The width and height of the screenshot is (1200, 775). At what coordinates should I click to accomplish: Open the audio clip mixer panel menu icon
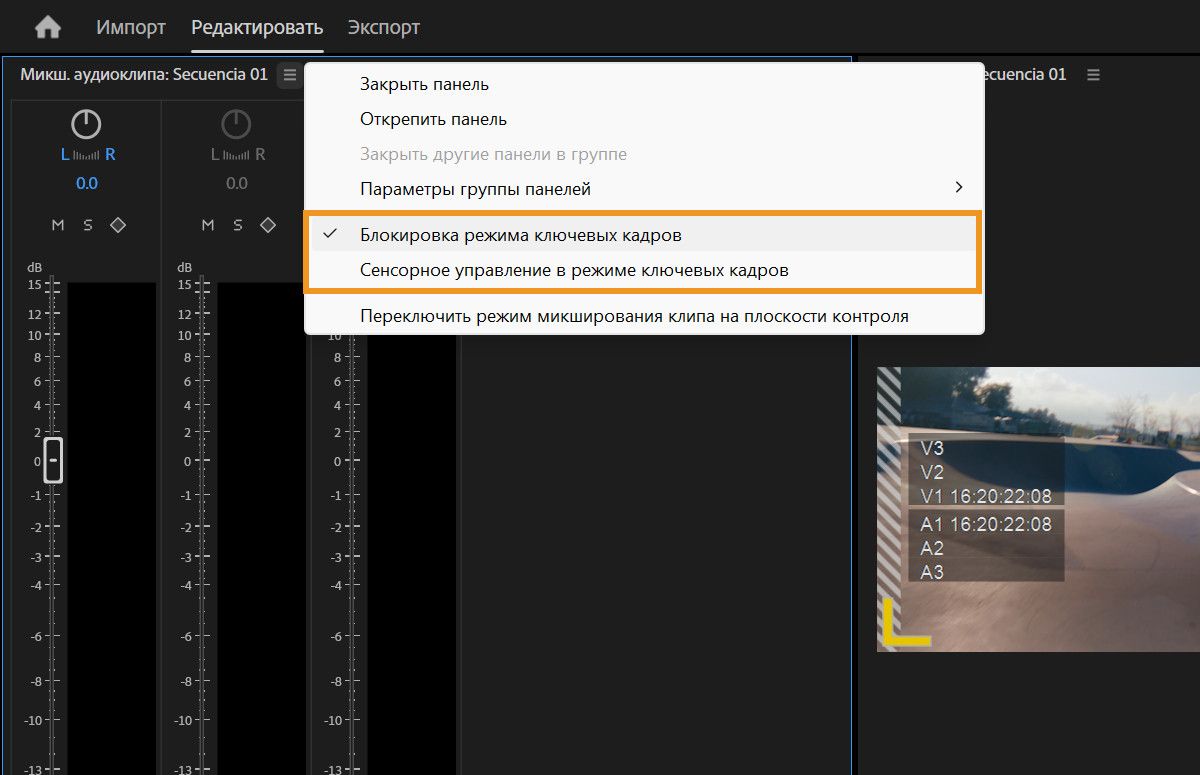coord(289,75)
